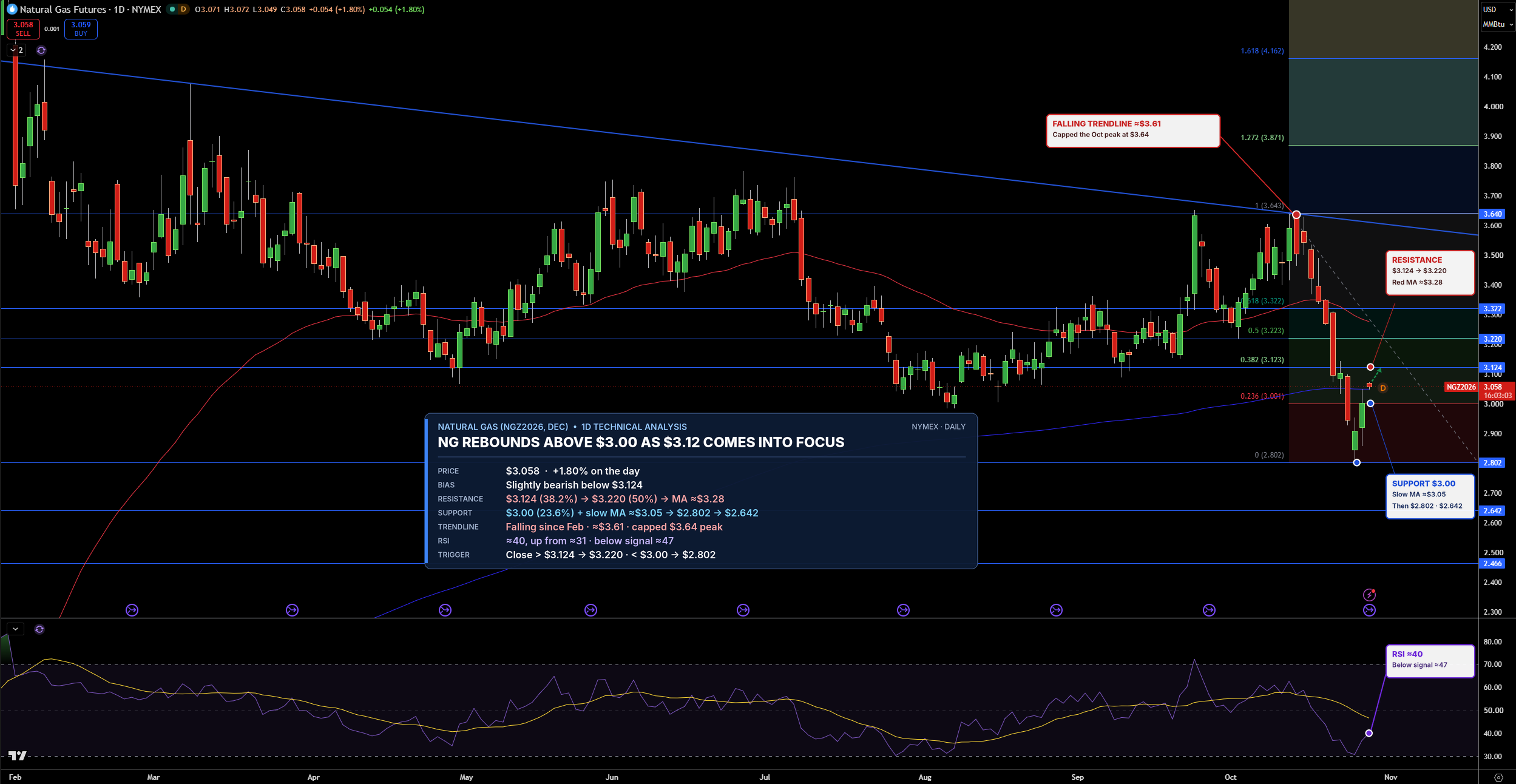Open chart settings hexagon icon bottom right
Screen dimensions: 1516x784
point(1498,777)
